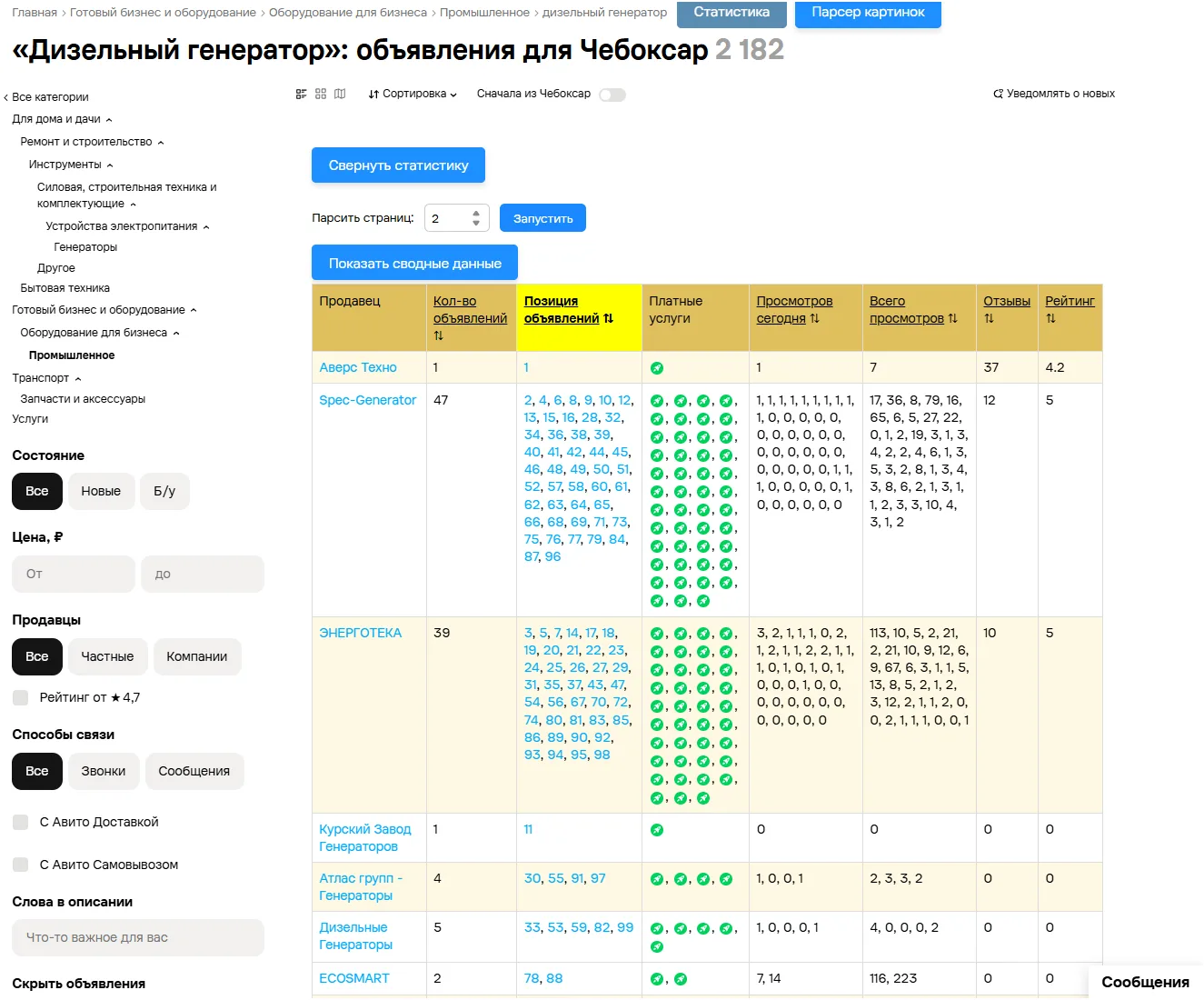
Task: Select Б/у condition filter
Action: [164, 491]
